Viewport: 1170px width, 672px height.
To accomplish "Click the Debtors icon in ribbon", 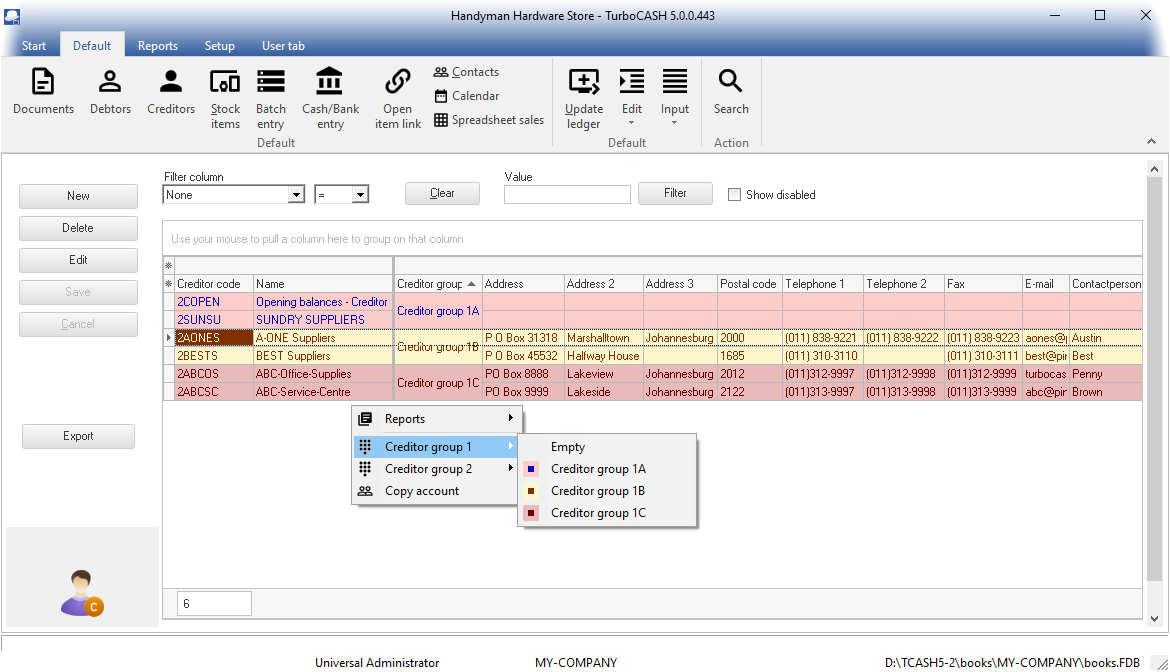I will coord(110,92).
